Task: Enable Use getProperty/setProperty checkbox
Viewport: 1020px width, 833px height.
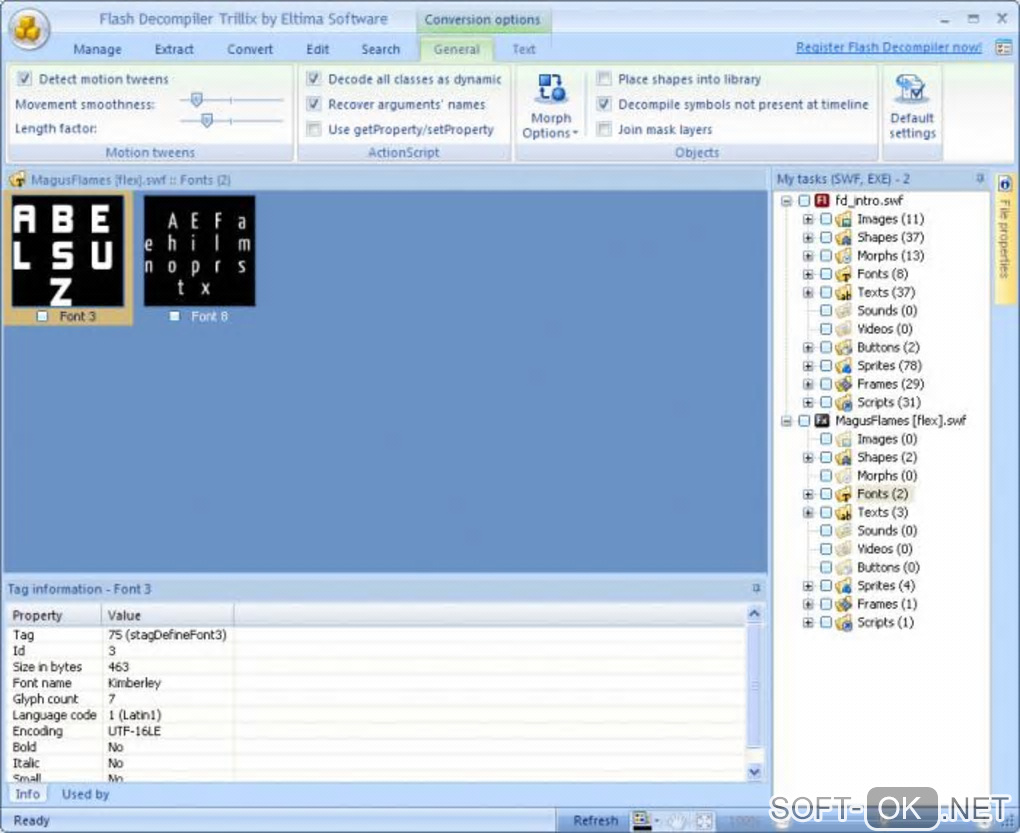Action: [x=314, y=129]
